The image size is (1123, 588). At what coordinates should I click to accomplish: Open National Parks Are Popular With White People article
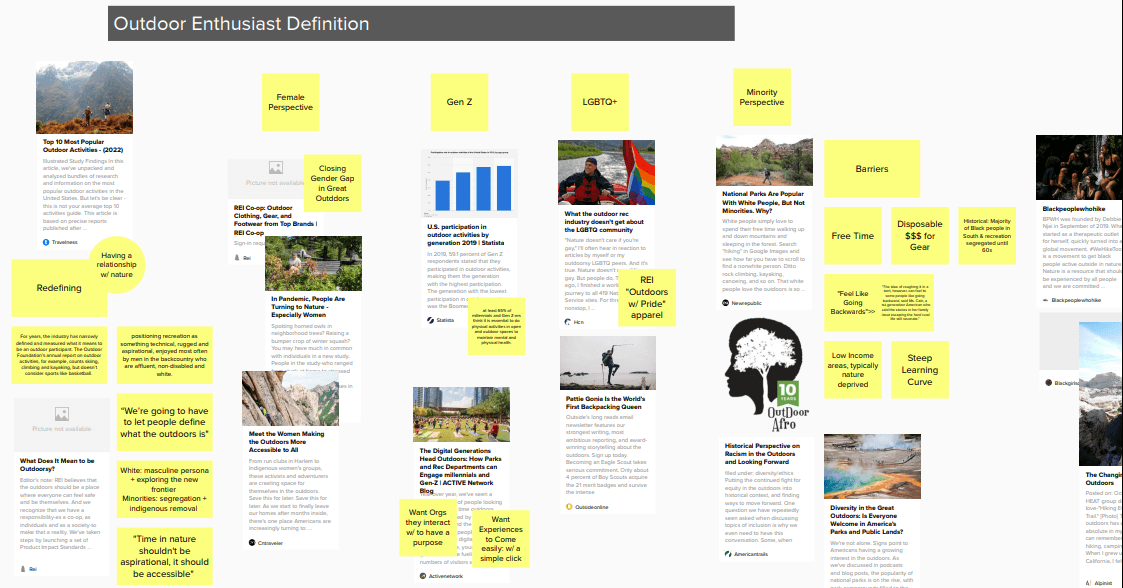(763, 203)
